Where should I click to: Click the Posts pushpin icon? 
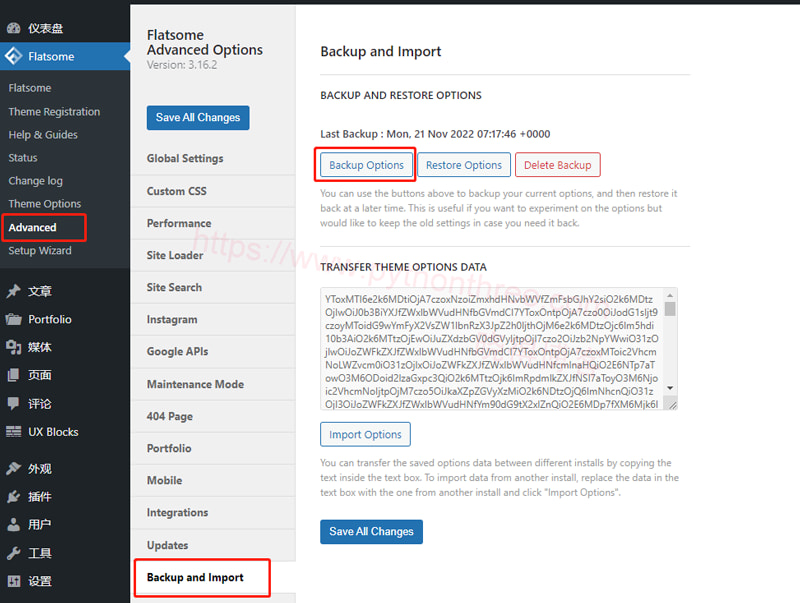click(14, 291)
